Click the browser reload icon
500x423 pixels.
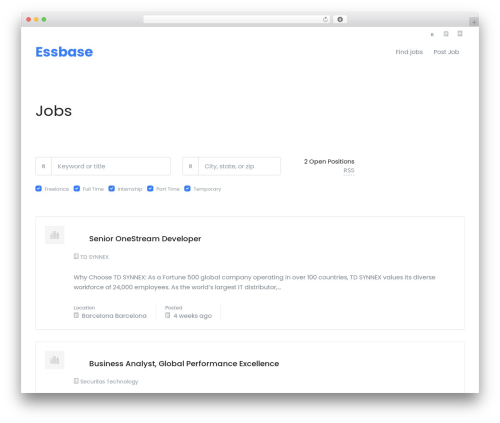click(x=325, y=19)
